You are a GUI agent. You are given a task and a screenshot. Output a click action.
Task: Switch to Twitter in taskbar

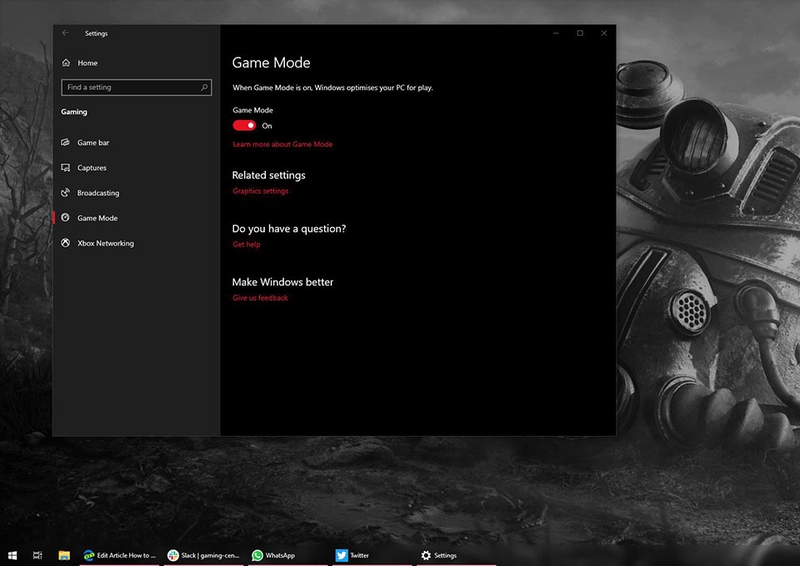(x=372, y=555)
